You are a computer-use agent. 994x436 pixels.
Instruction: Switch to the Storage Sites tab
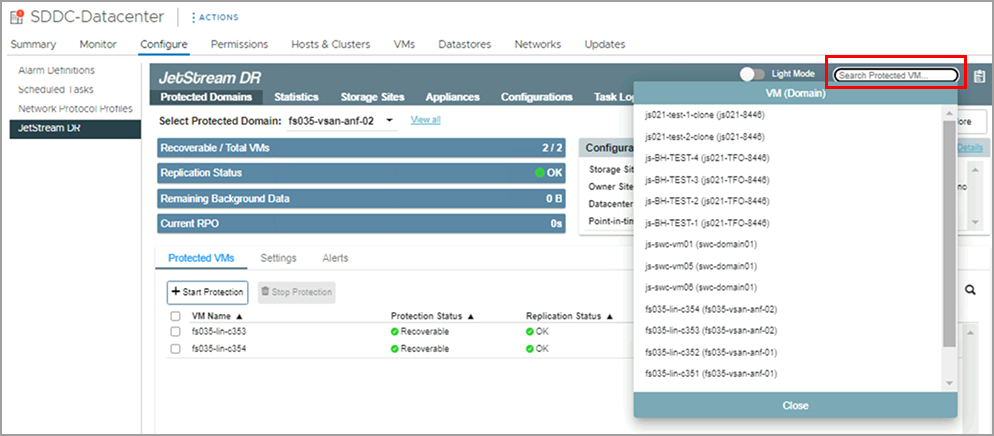click(x=372, y=97)
